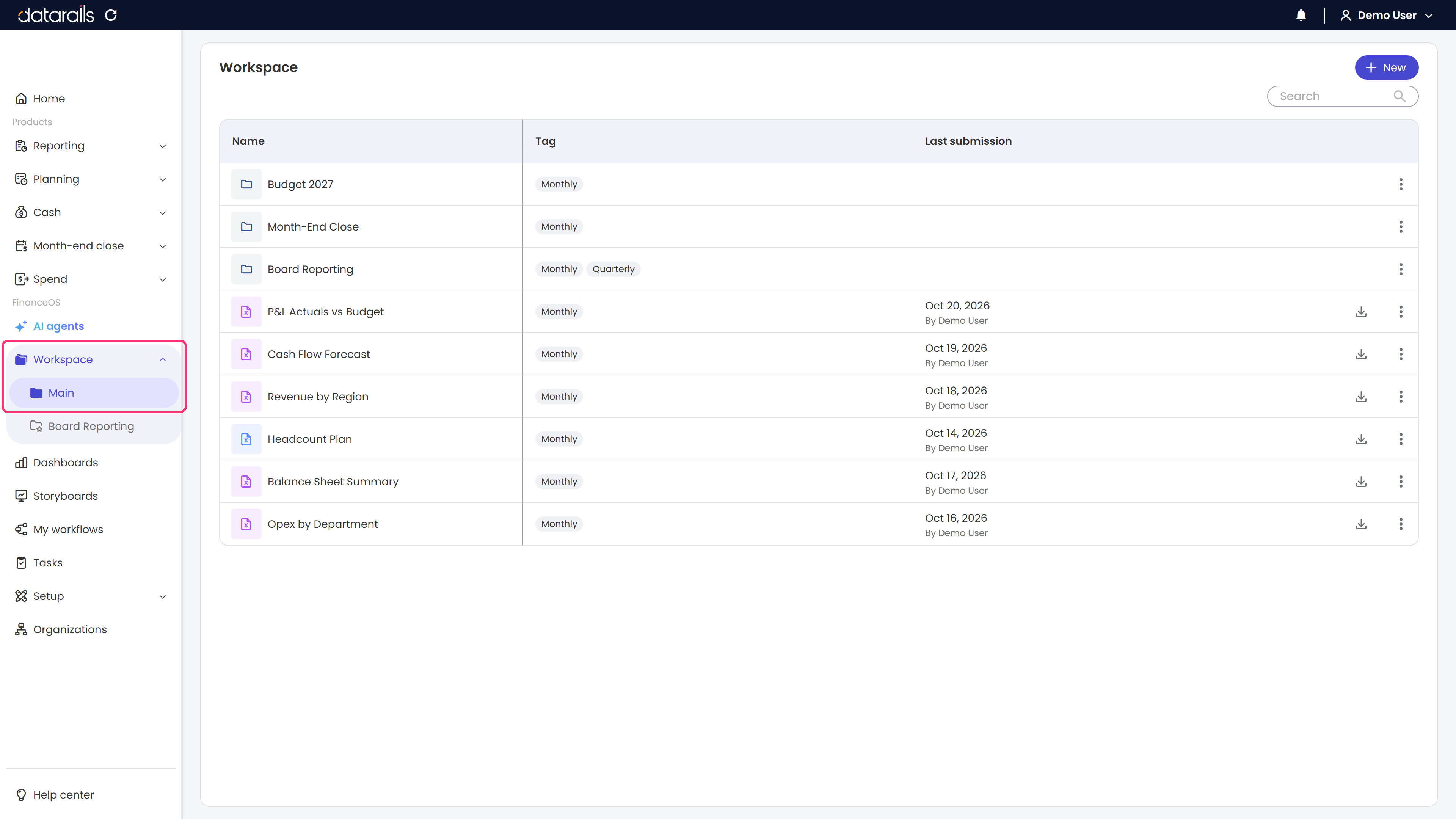
Task: Click the notifications bell icon
Action: [x=1301, y=15]
